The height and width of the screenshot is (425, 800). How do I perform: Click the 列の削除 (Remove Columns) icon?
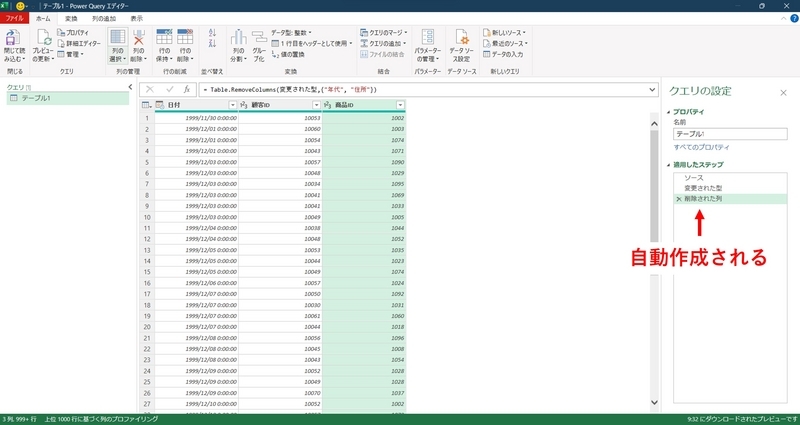139,37
